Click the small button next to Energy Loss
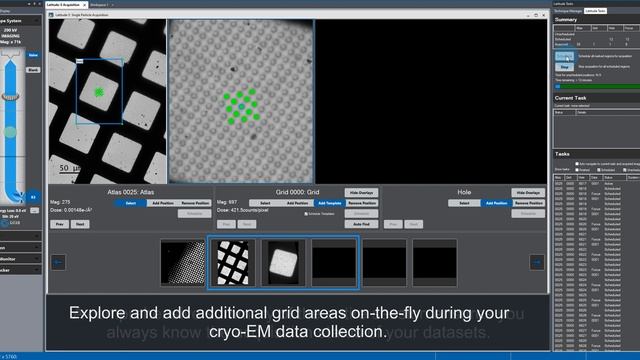Viewport: 640px width, 360px height. coord(35,211)
